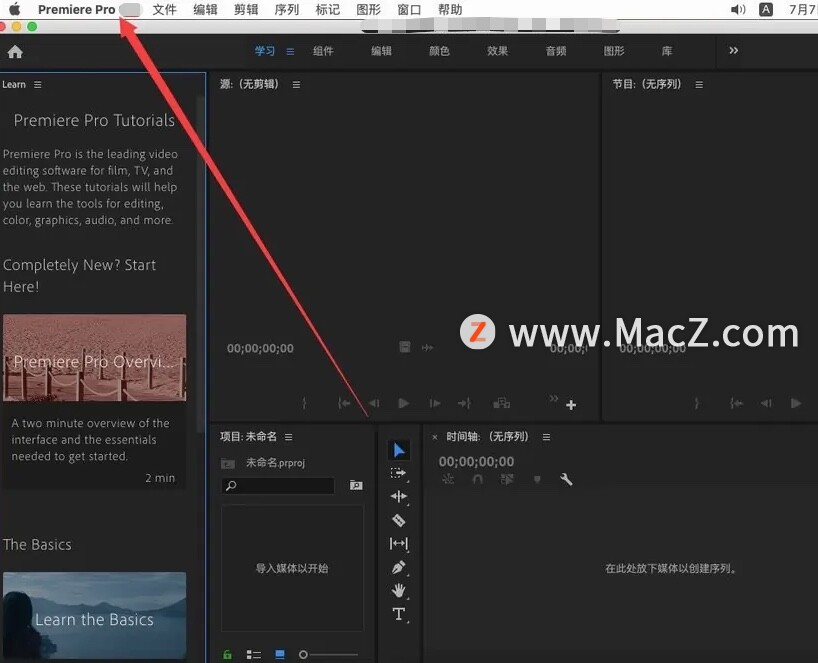Switch to the 音频 workspace
The image size is (818, 663).
[556, 51]
